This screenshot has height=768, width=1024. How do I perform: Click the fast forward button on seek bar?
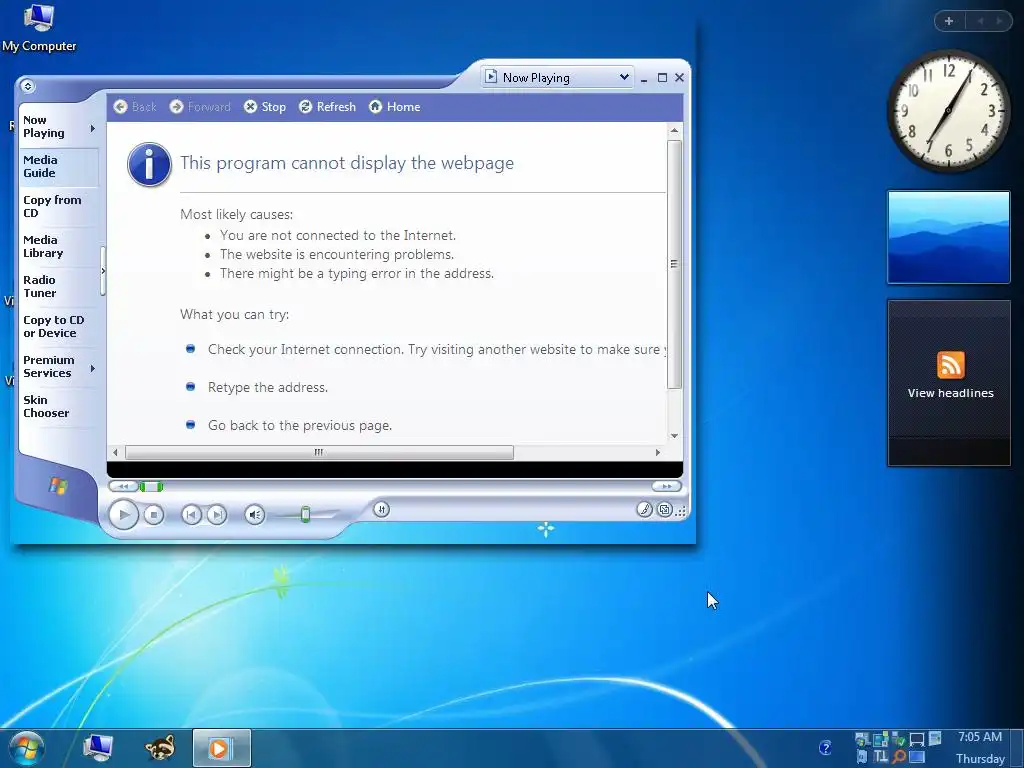click(666, 486)
